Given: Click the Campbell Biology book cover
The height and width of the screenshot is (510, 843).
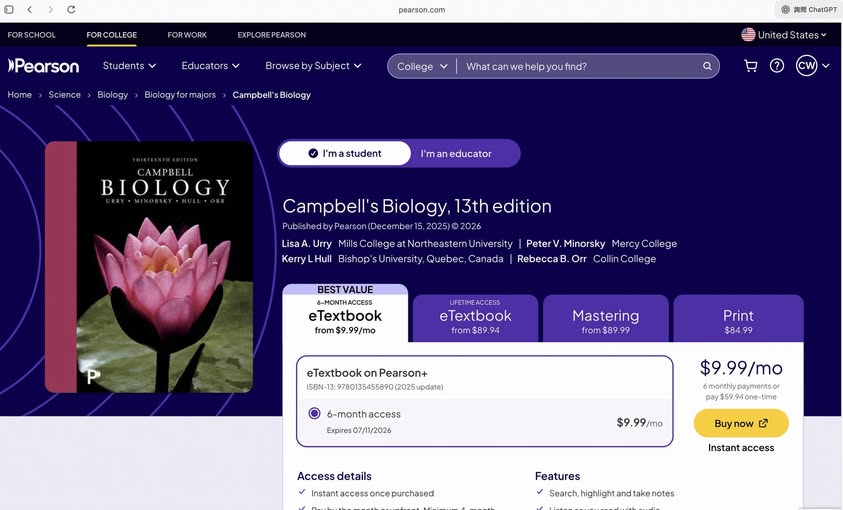Looking at the screenshot, I should (x=149, y=267).
